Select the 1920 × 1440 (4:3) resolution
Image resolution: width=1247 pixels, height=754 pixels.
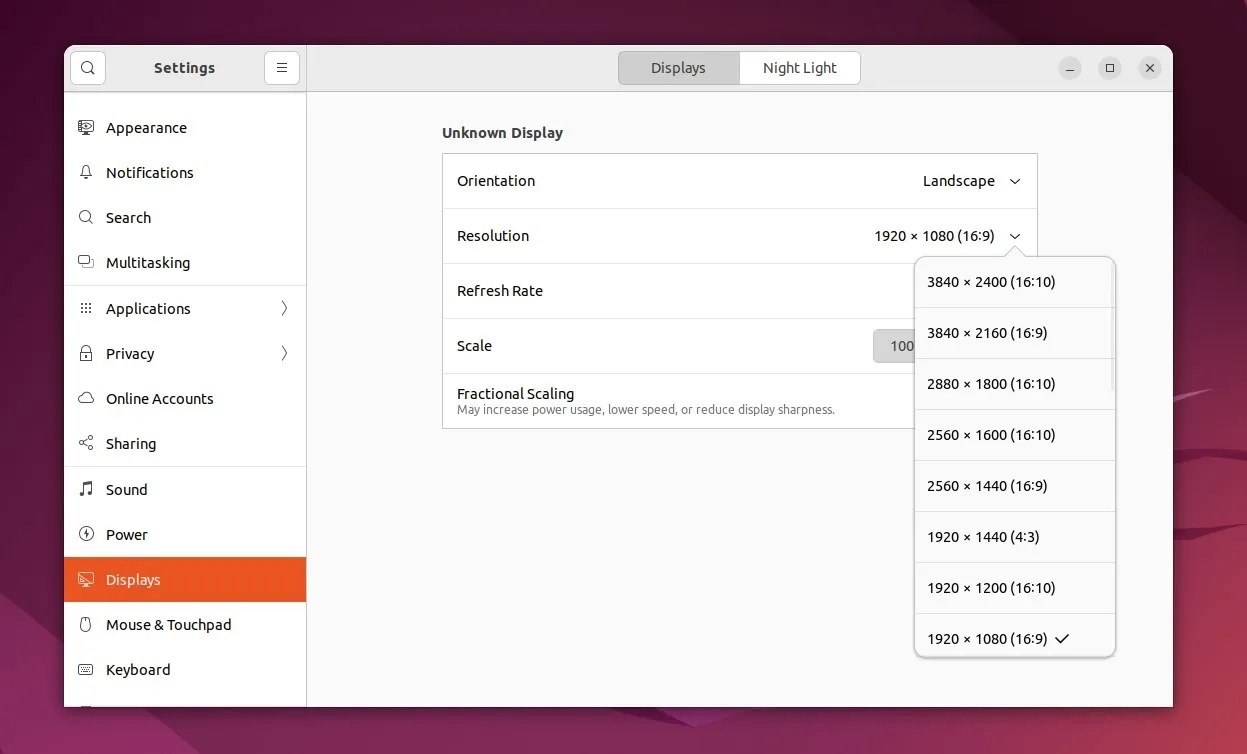[x=983, y=537]
